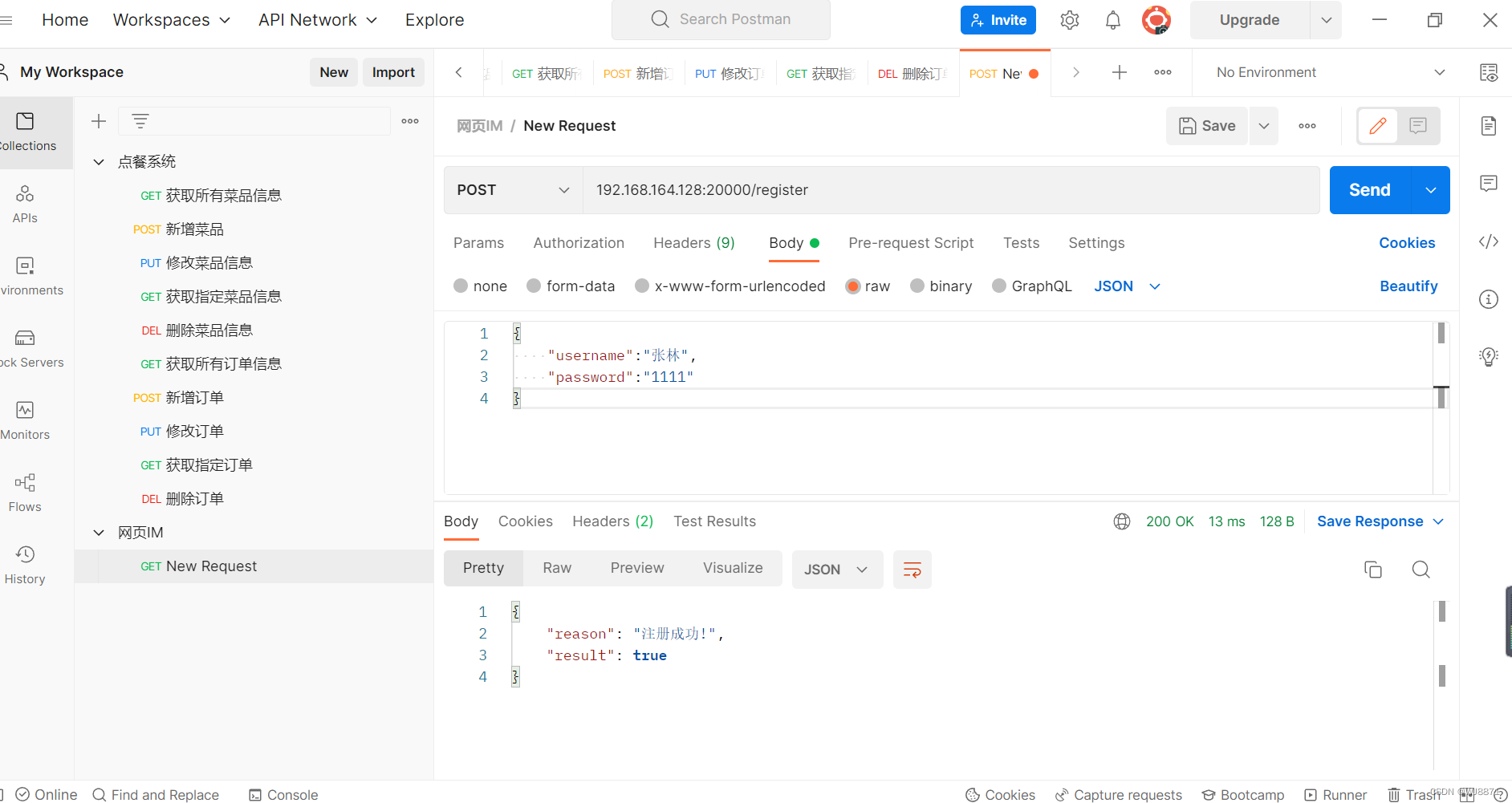Switch to edit mode pencil icon
Image resolution: width=1512 pixels, height=803 pixels.
(1378, 126)
